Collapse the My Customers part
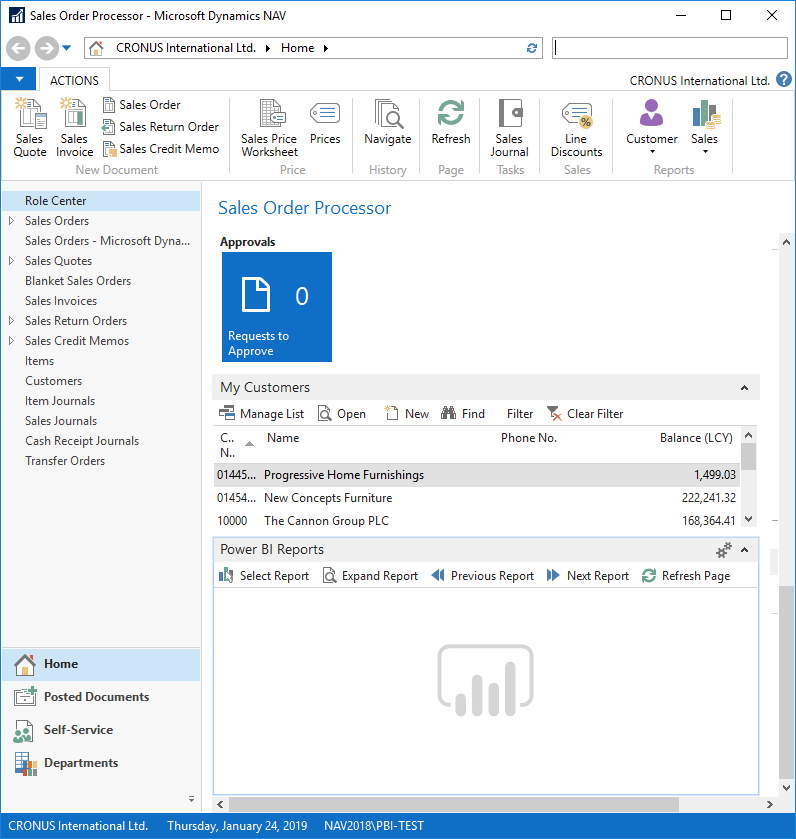This screenshot has height=839, width=796. (x=744, y=388)
